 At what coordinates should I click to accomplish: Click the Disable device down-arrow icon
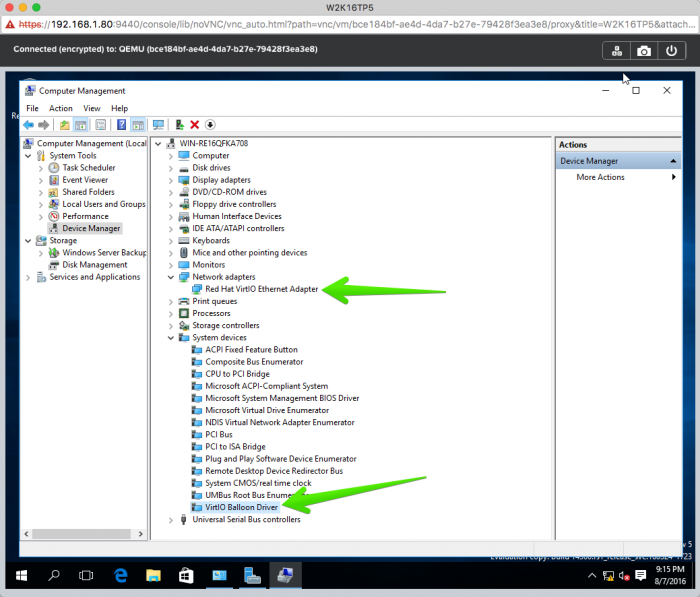[x=210, y=125]
